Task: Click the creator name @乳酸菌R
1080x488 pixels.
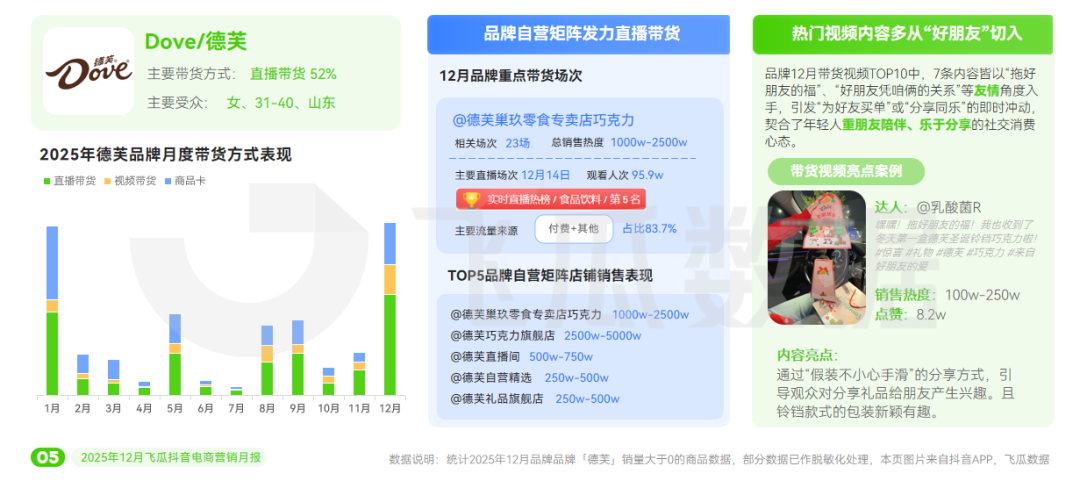Action: pyautogui.click(x=948, y=206)
